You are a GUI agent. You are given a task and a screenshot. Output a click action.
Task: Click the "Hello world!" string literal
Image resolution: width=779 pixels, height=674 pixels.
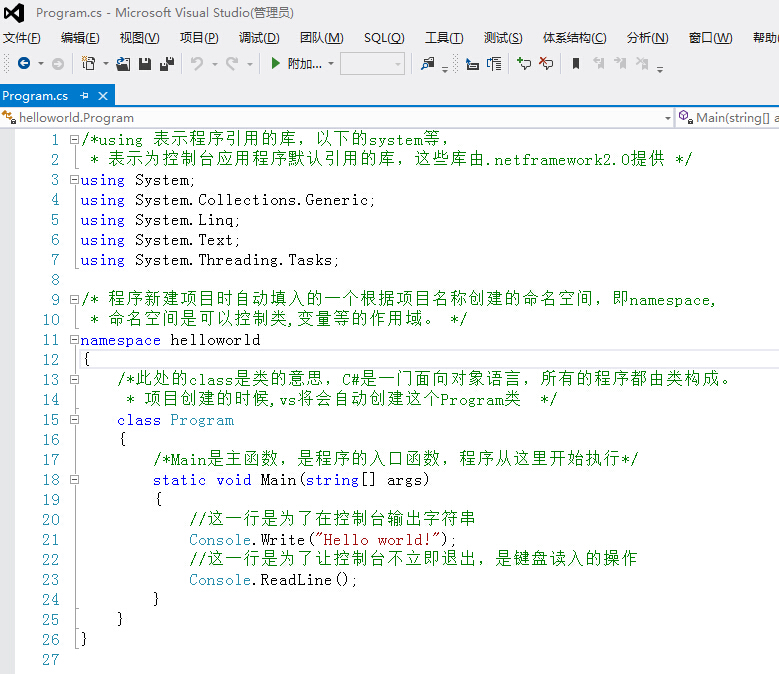click(379, 539)
